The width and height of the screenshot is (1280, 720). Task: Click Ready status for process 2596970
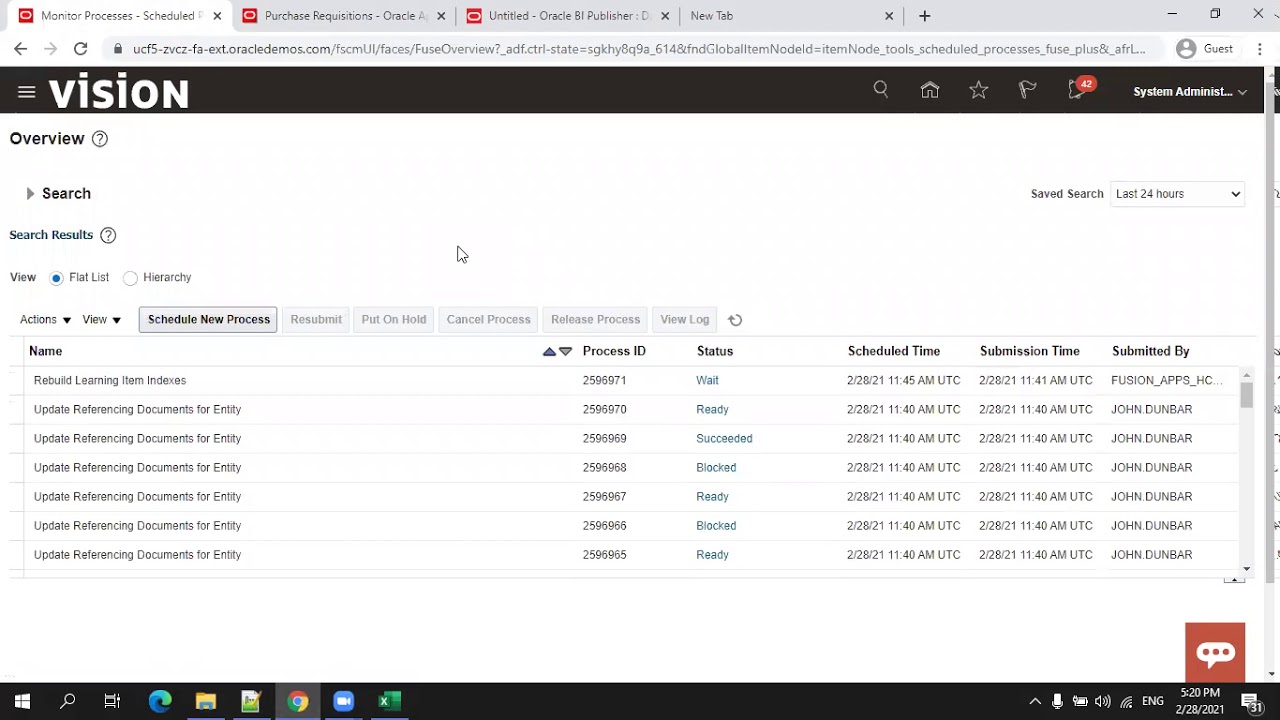click(x=712, y=410)
